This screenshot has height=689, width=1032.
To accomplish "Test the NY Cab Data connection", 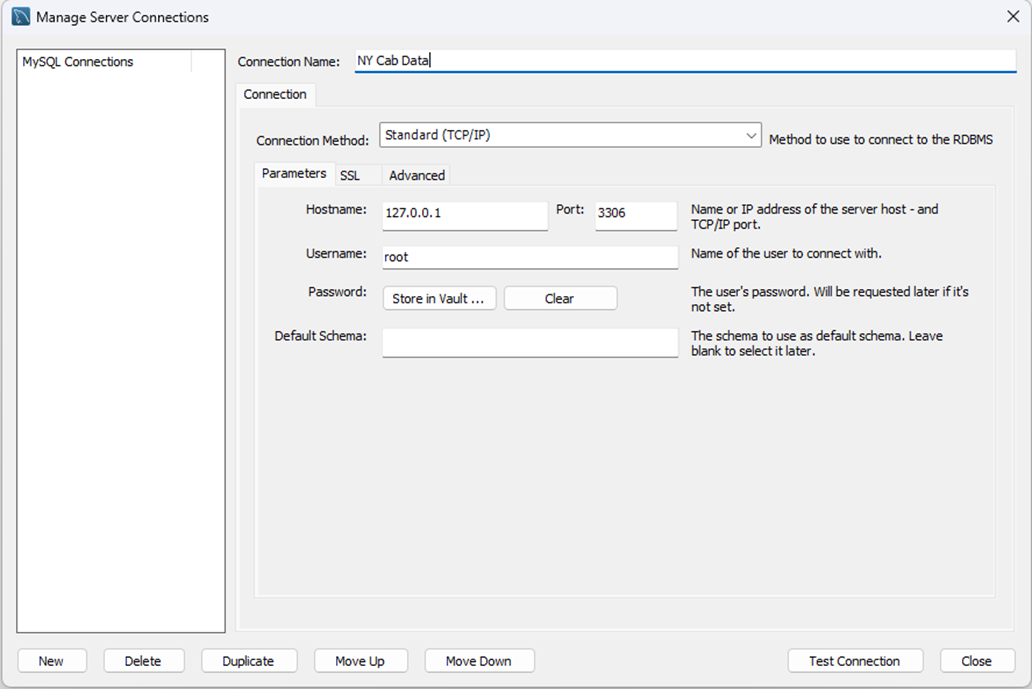I will coord(855,660).
